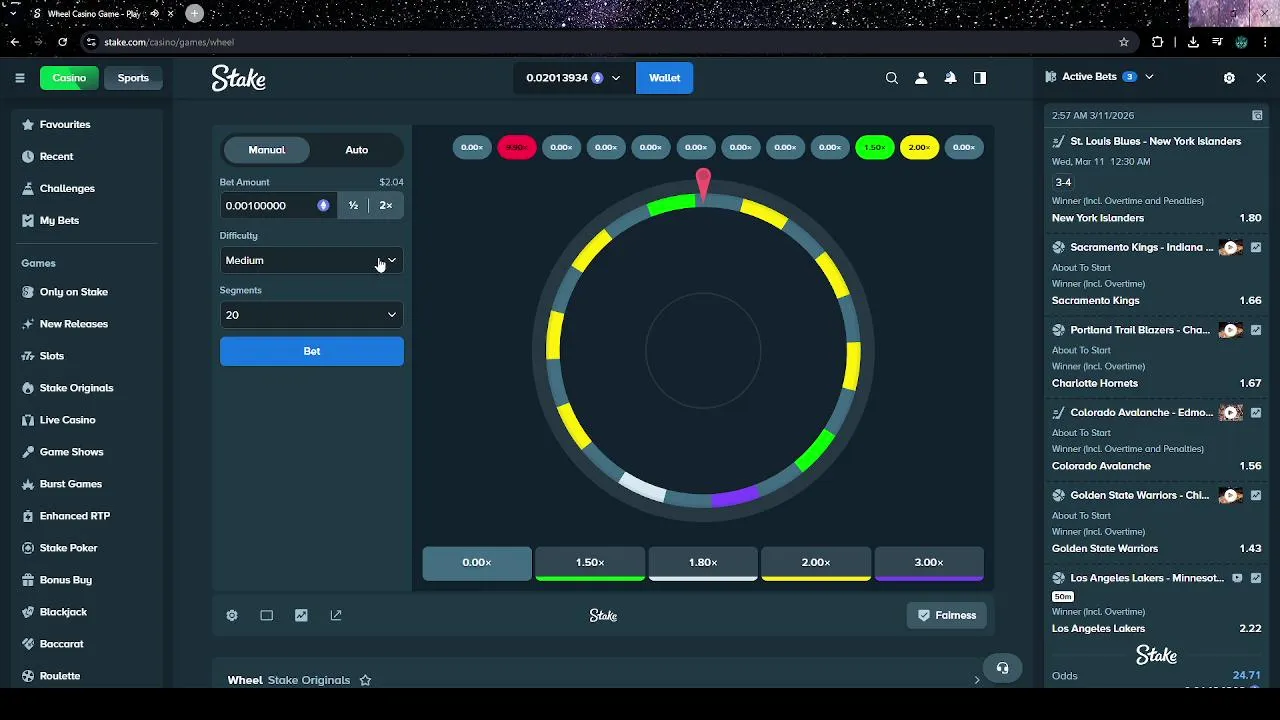This screenshot has width=1280, height=720.
Task: Select the green 1.50× payout tile
Action: click(590, 563)
